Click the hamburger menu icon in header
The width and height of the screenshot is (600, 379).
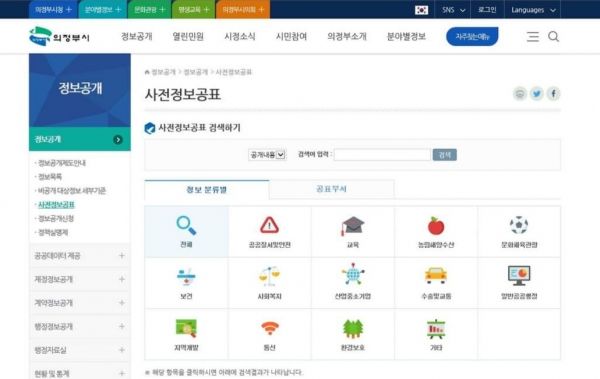[x=533, y=37]
